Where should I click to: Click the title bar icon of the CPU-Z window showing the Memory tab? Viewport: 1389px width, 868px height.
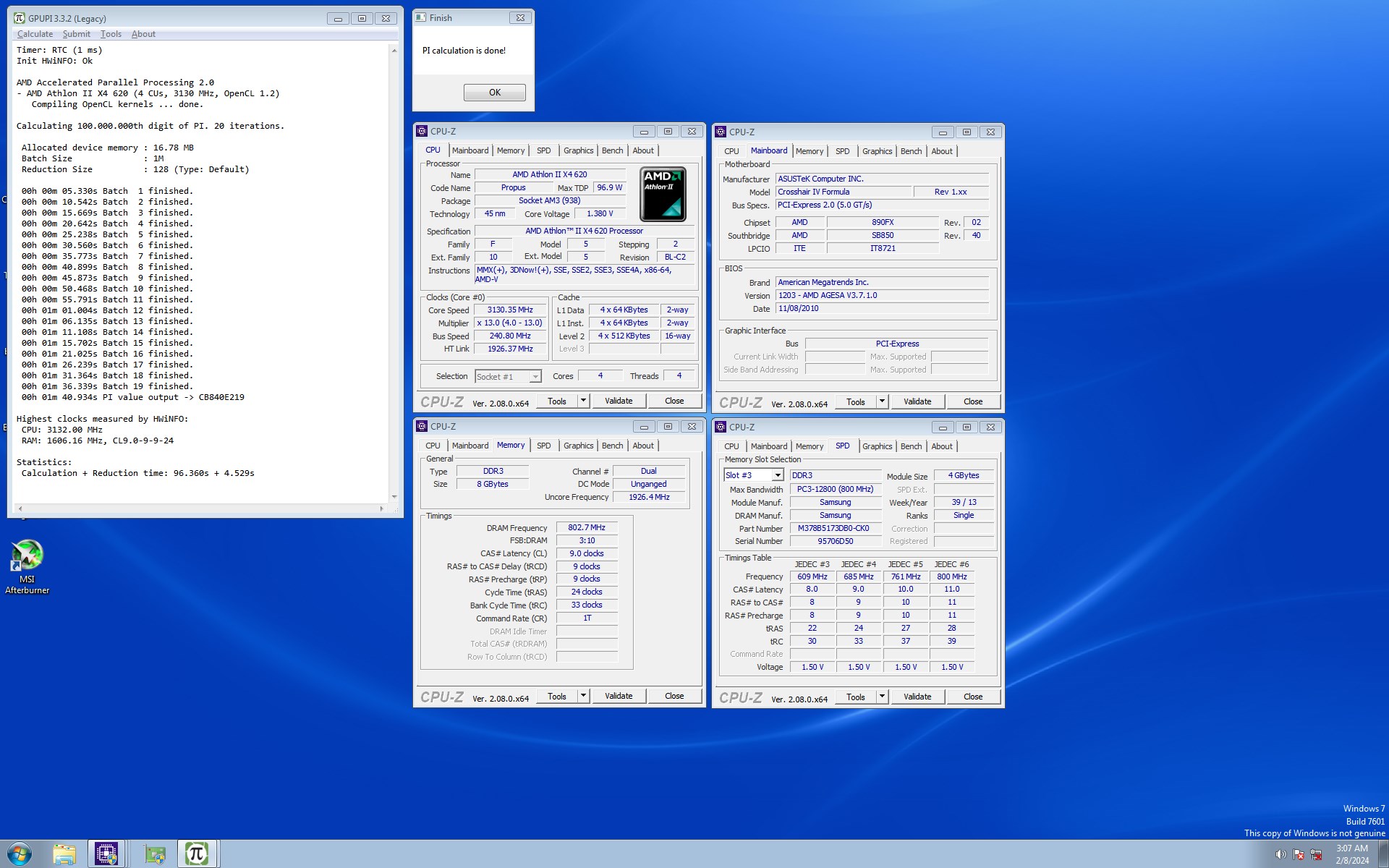pyautogui.click(x=422, y=426)
